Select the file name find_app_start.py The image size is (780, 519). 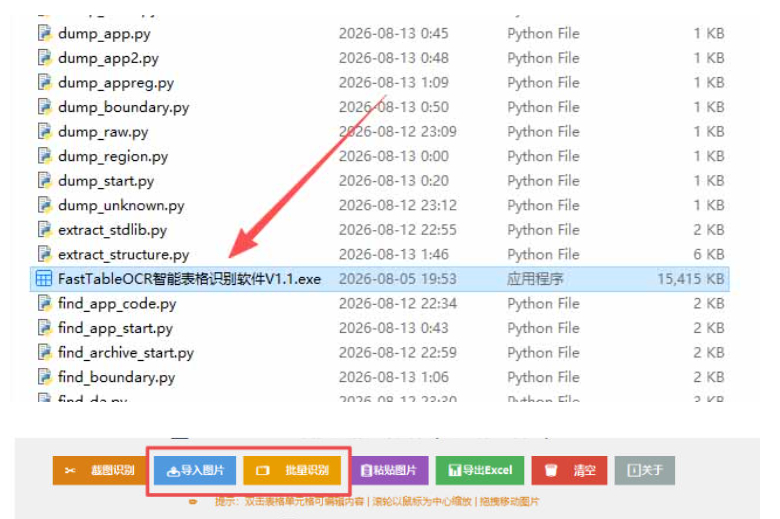tap(115, 328)
